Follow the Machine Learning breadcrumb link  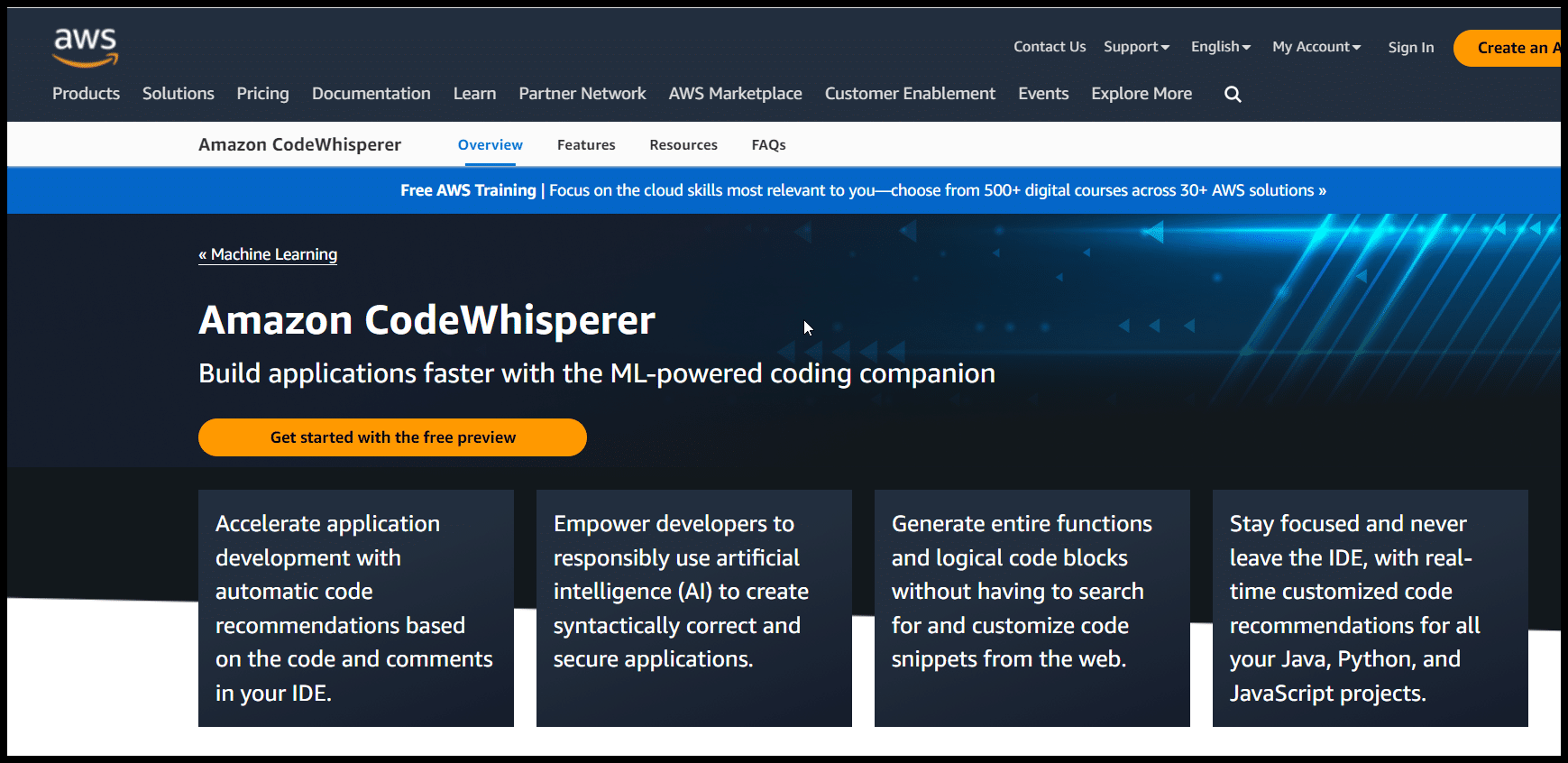pos(268,254)
